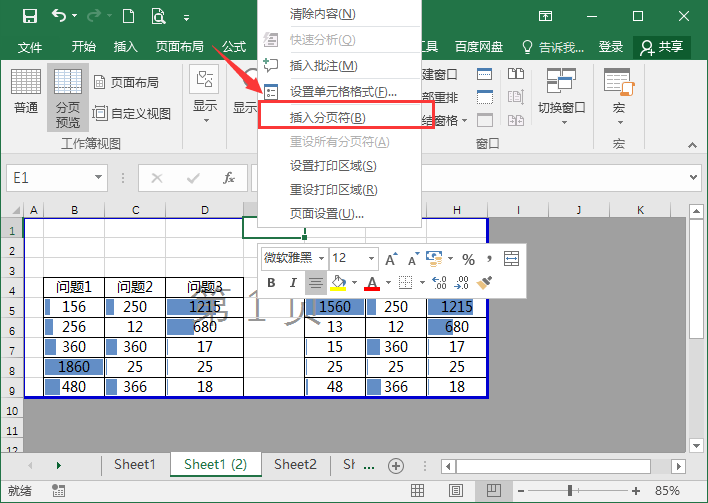Toggle Italic in the mini toolbar
This screenshot has width=708, height=503.
pos(293,283)
